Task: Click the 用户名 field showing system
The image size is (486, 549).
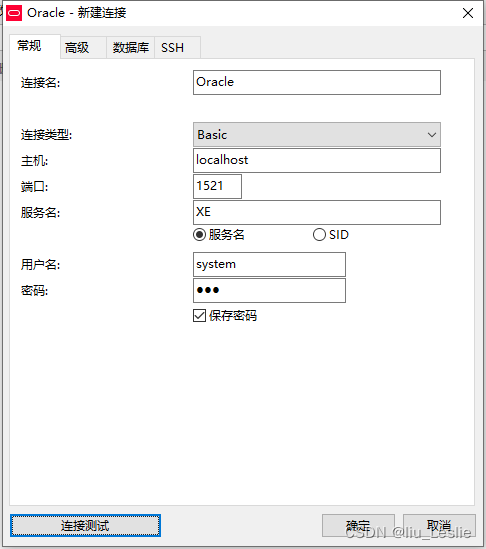Action: [x=269, y=264]
